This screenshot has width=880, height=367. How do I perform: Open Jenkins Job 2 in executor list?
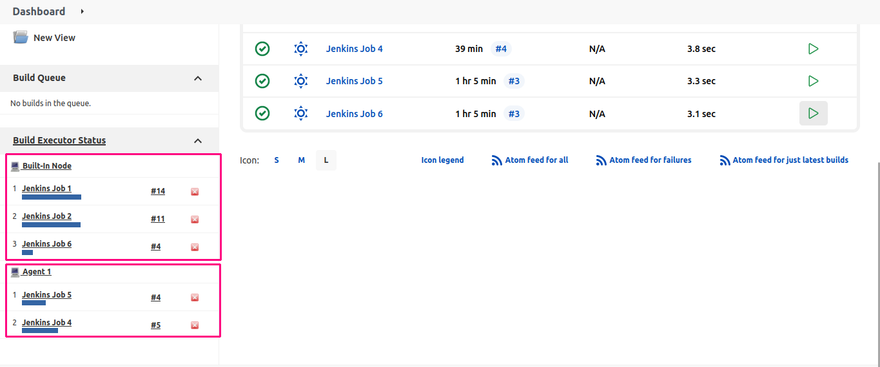click(x=47, y=216)
